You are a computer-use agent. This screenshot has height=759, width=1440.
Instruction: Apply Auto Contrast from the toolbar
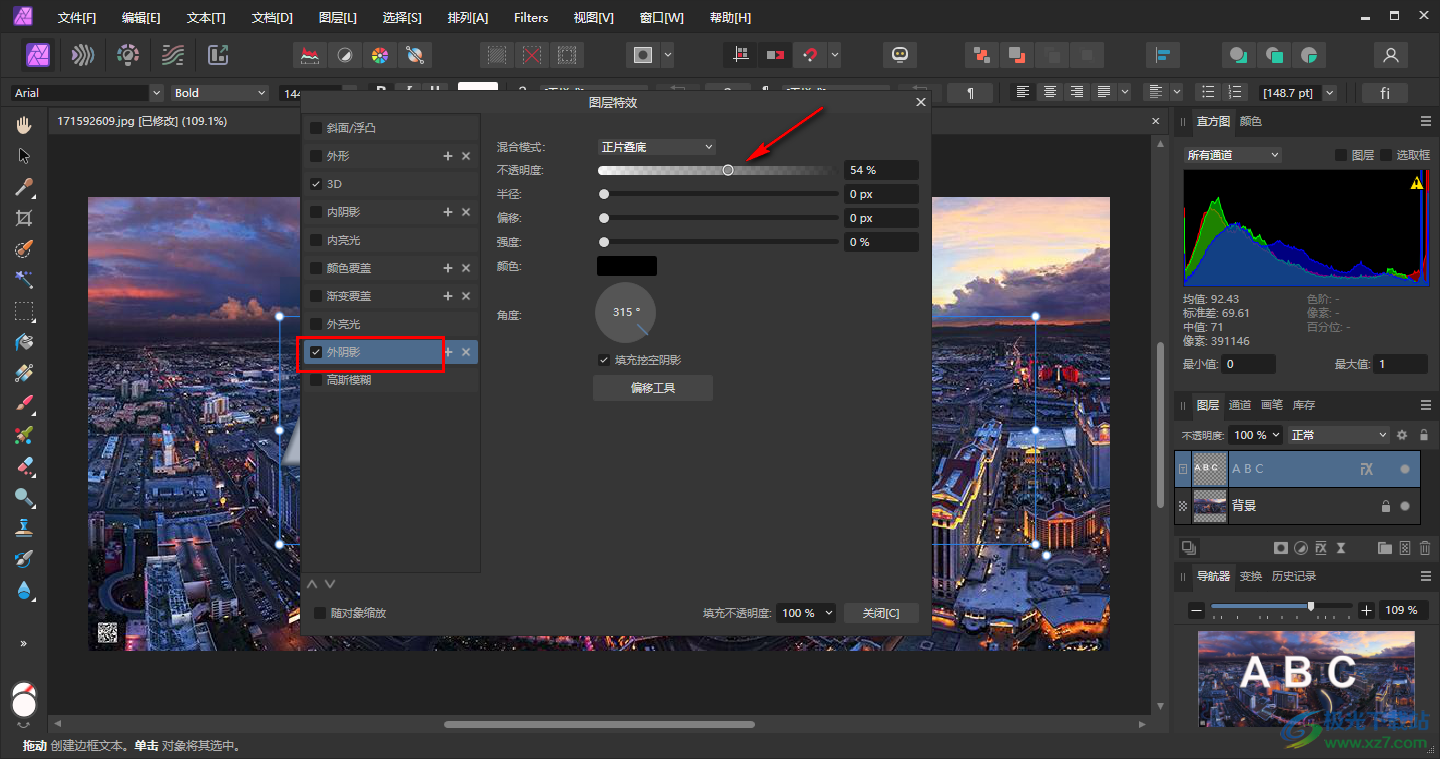(x=345, y=55)
